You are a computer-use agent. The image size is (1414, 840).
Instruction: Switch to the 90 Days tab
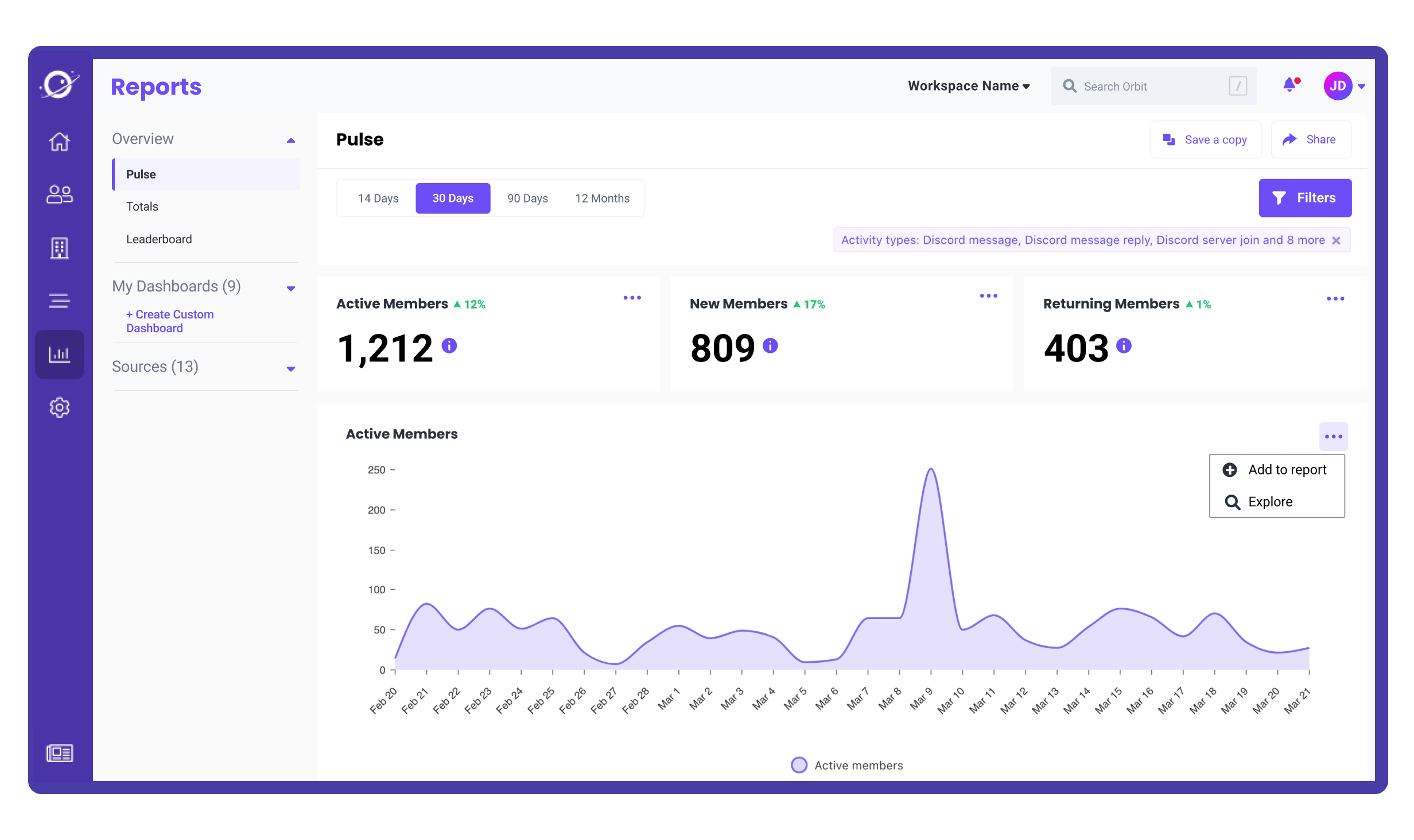pyautogui.click(x=527, y=198)
